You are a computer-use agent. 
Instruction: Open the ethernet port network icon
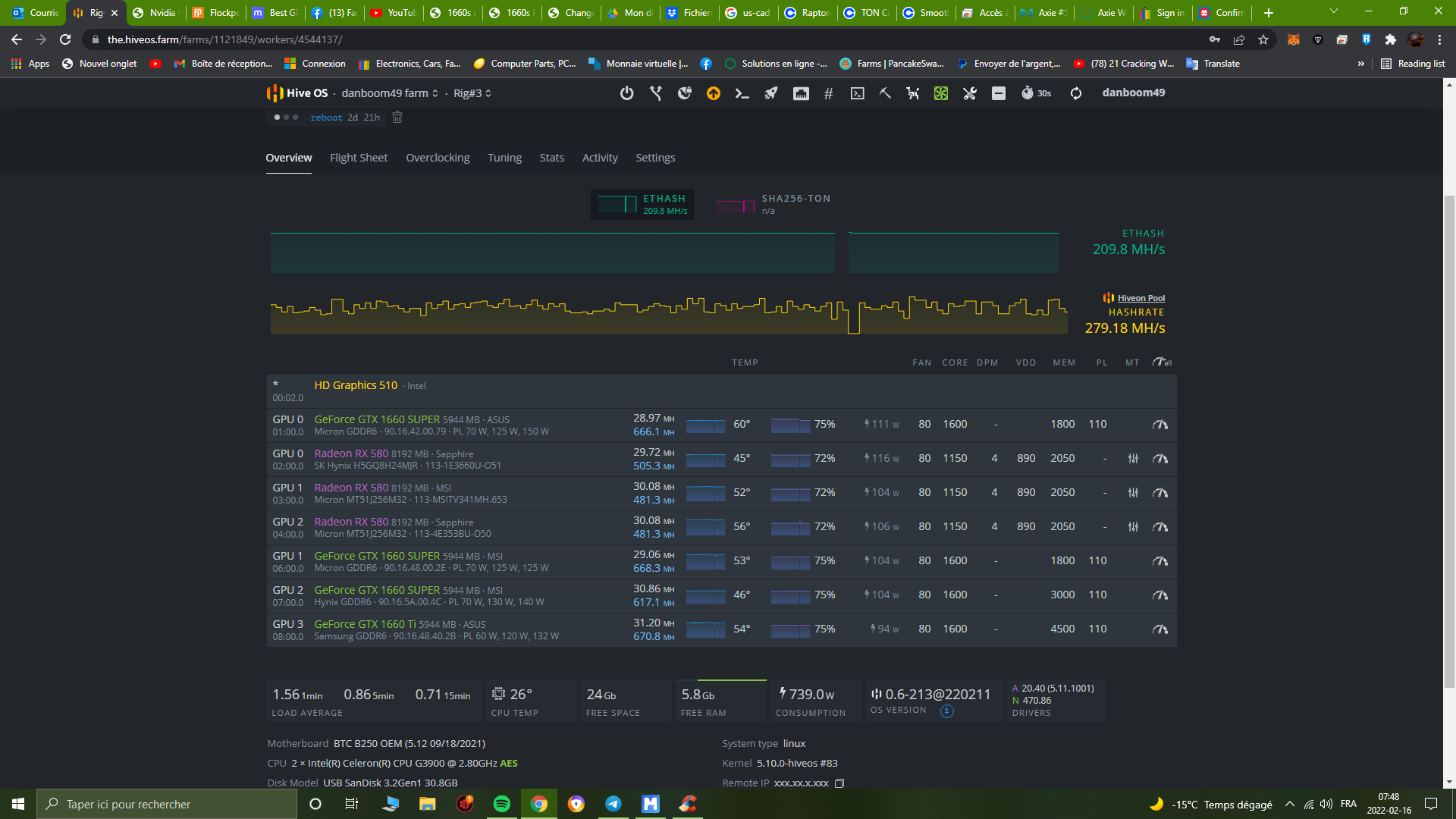coord(801,93)
